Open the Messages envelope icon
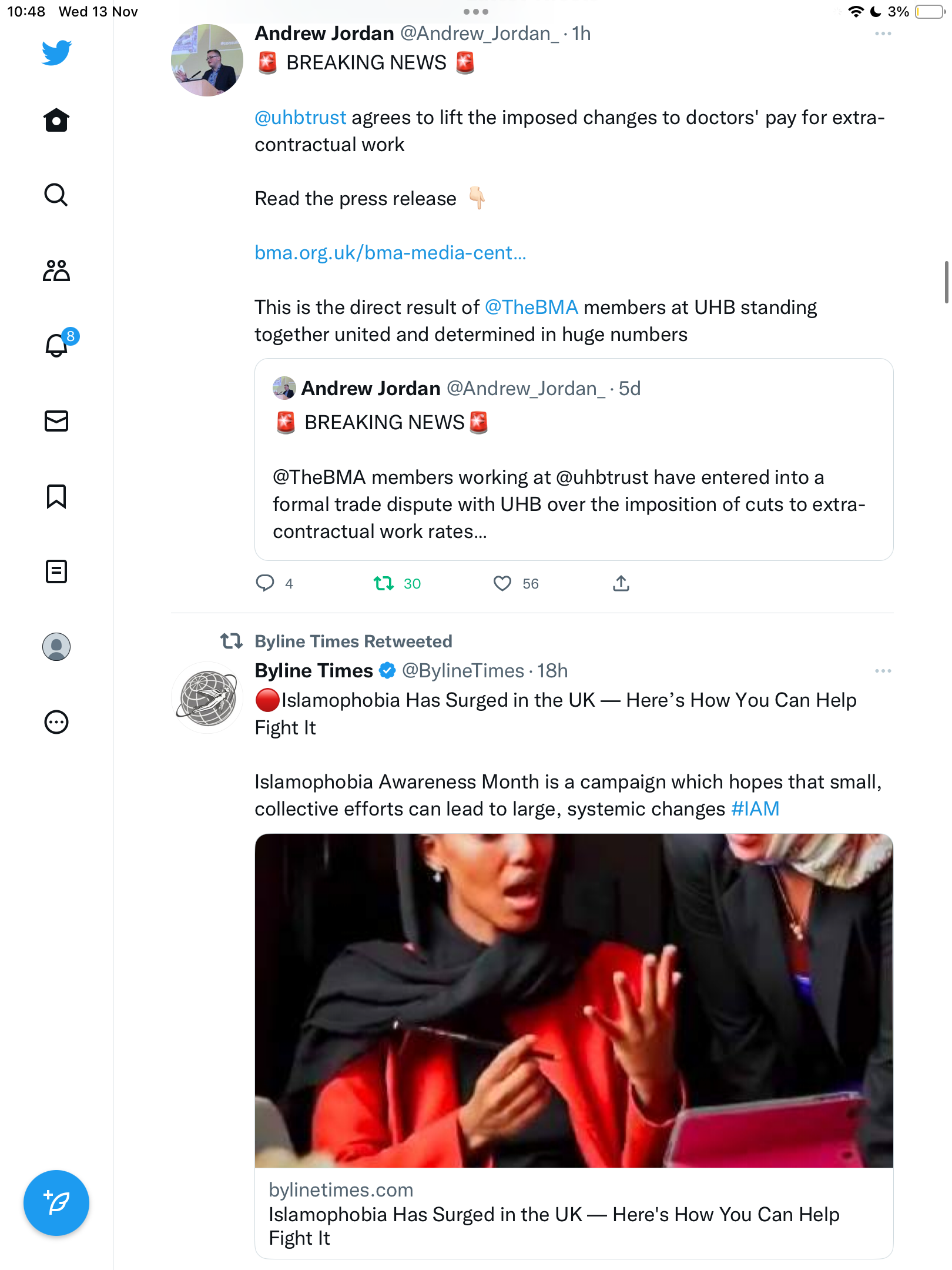 coord(56,421)
